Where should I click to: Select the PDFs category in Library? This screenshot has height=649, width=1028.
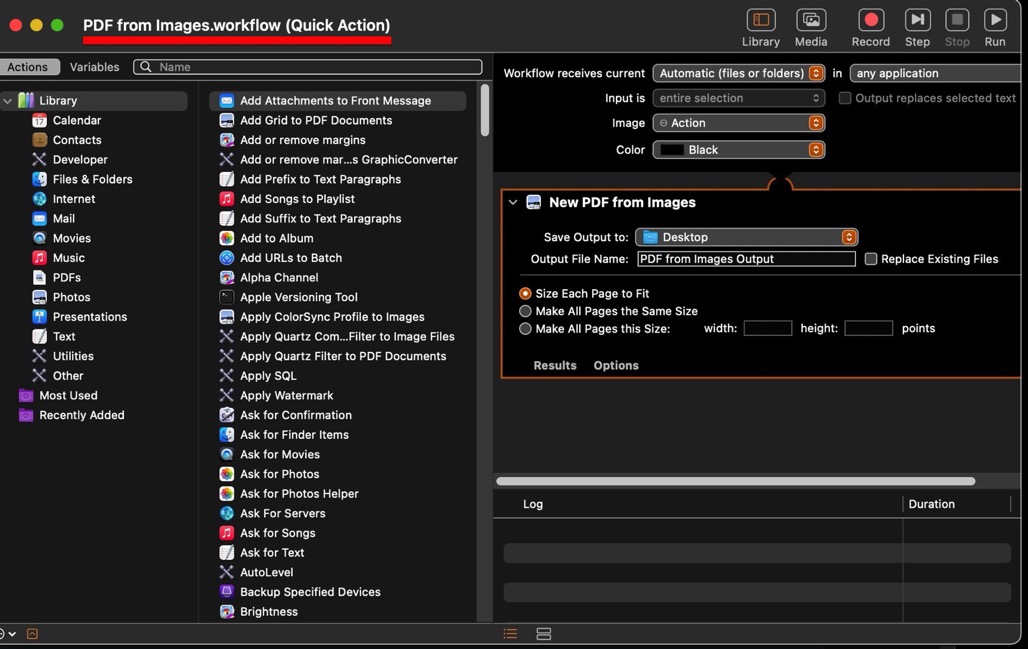tap(66, 278)
